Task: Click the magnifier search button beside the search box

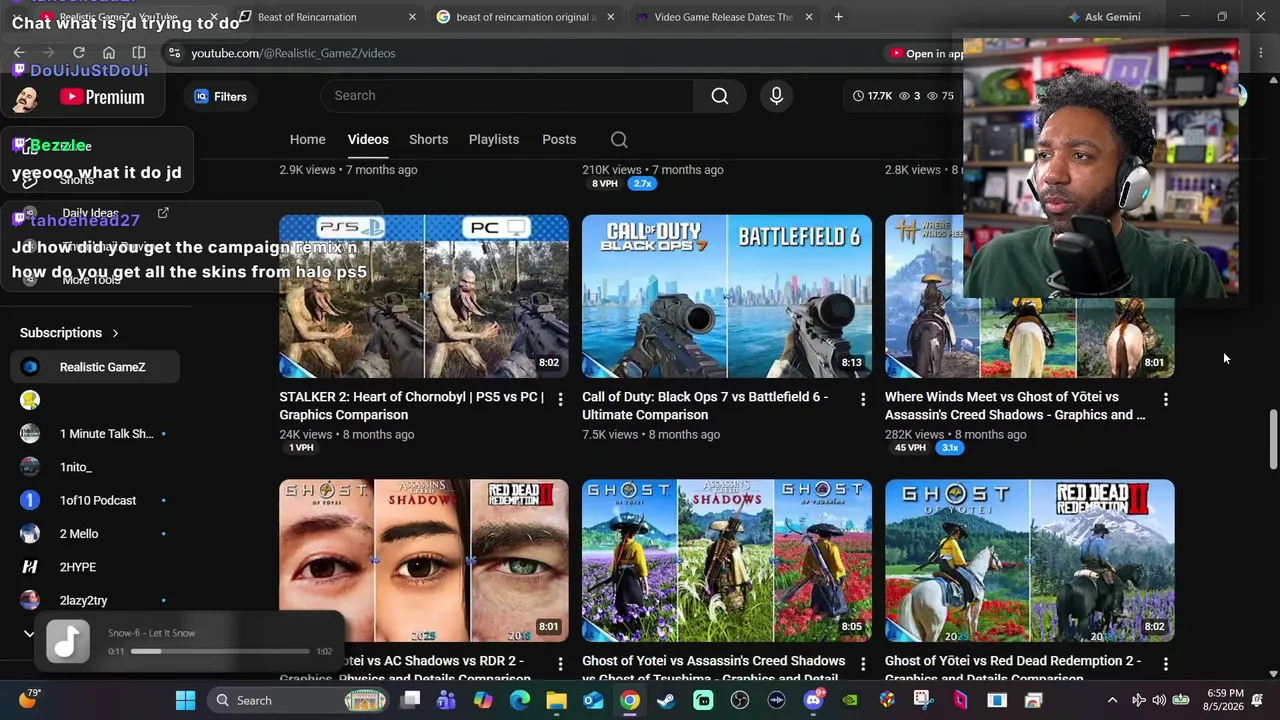Action: [720, 96]
